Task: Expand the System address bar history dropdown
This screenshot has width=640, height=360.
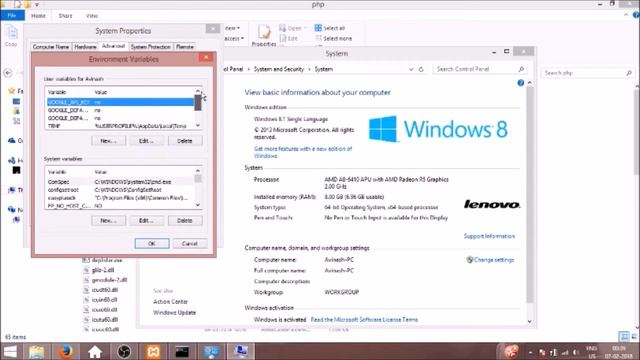Action: (x=411, y=69)
